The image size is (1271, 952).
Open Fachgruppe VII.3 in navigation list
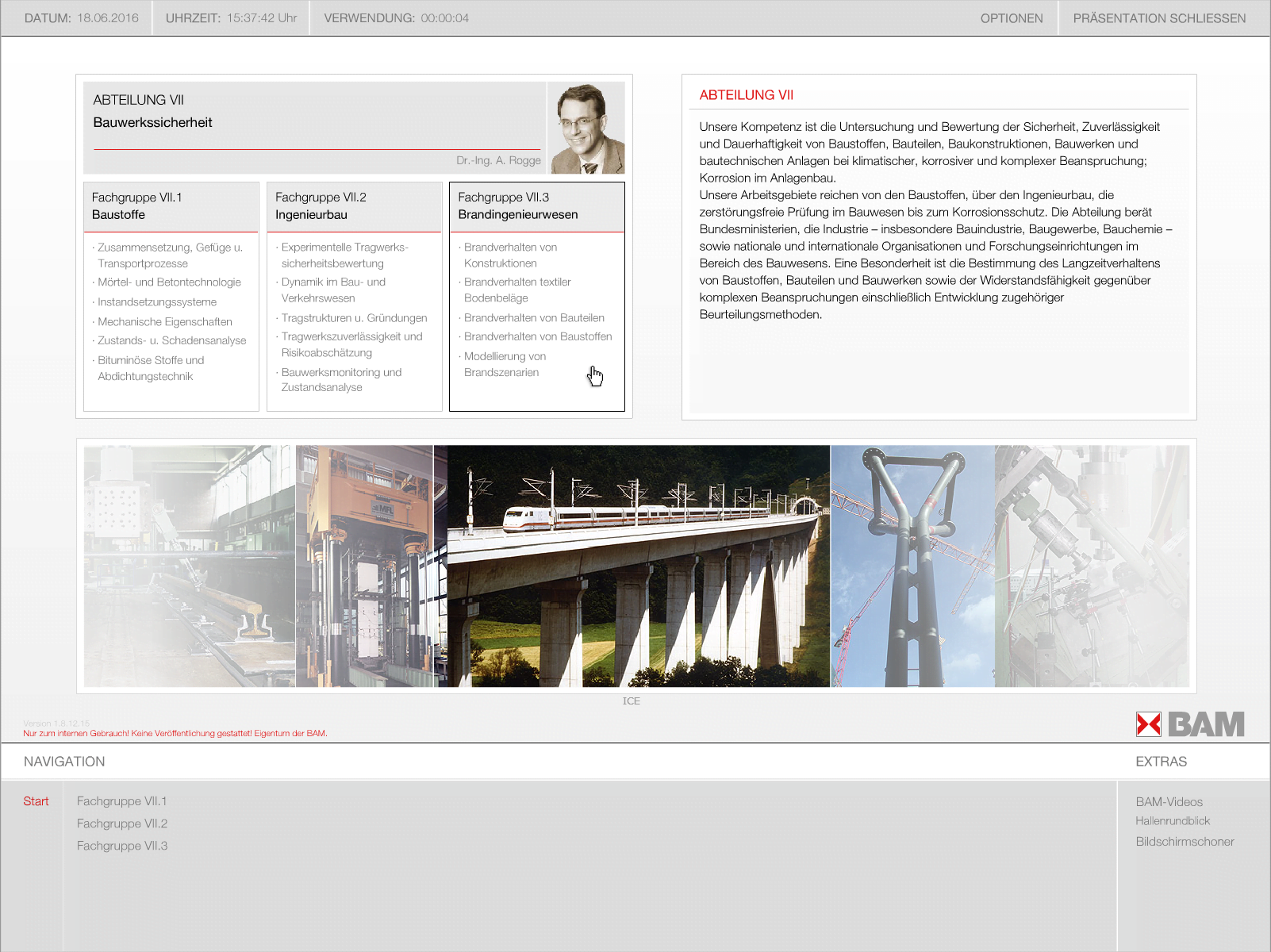(x=121, y=846)
